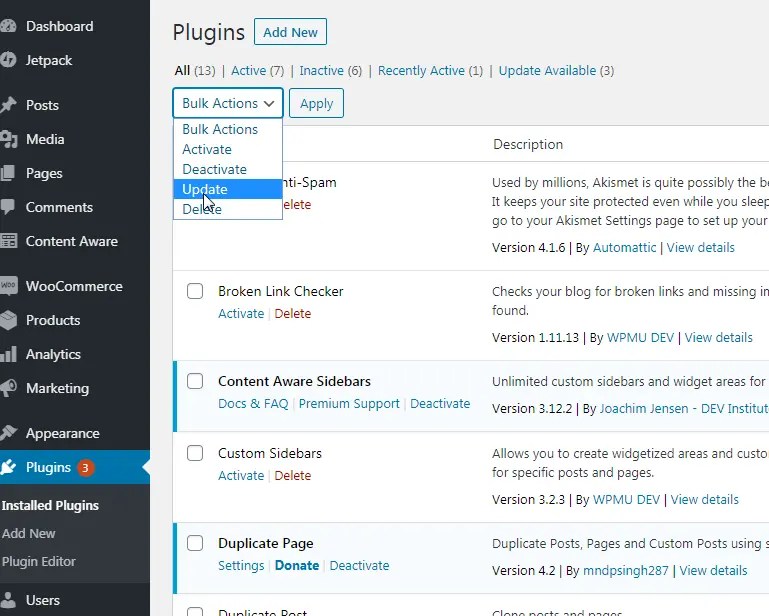This screenshot has width=769, height=616.
Task: Open Joachim Jensen author link
Action: tap(684, 409)
